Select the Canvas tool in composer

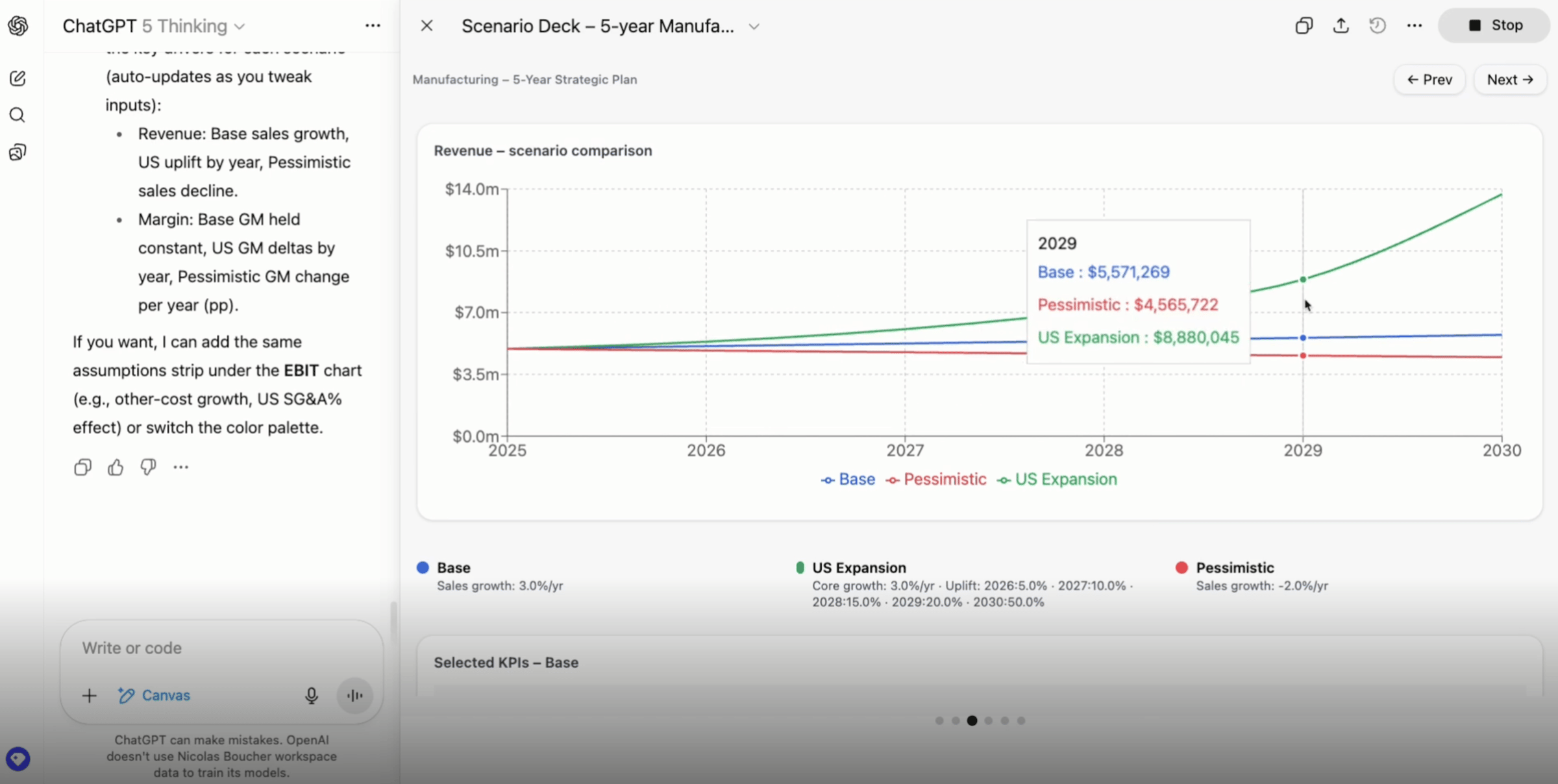[155, 696]
